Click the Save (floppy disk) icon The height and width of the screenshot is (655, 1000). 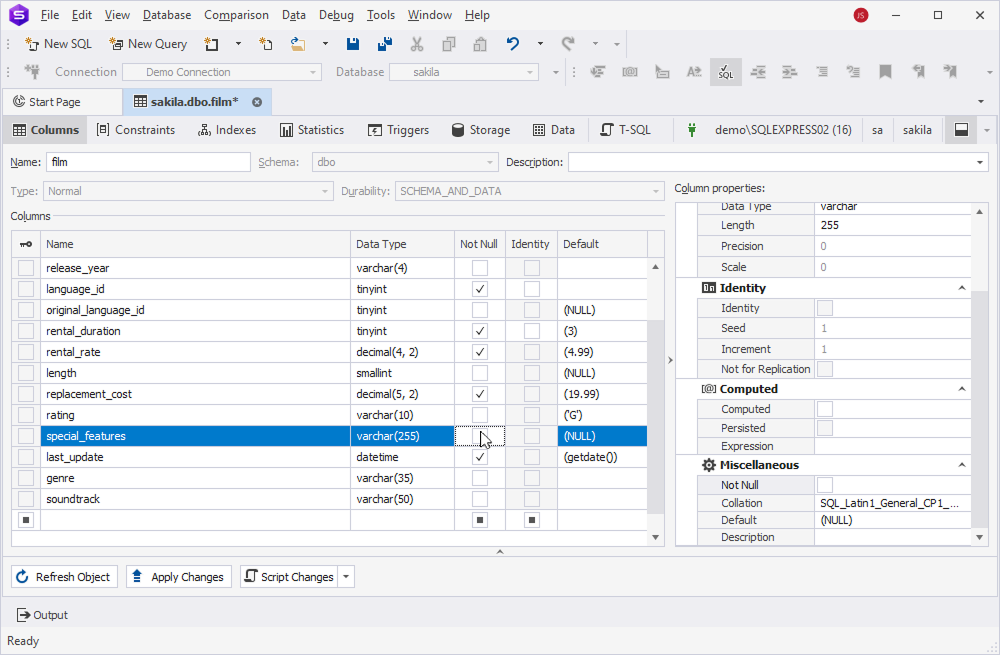click(353, 44)
